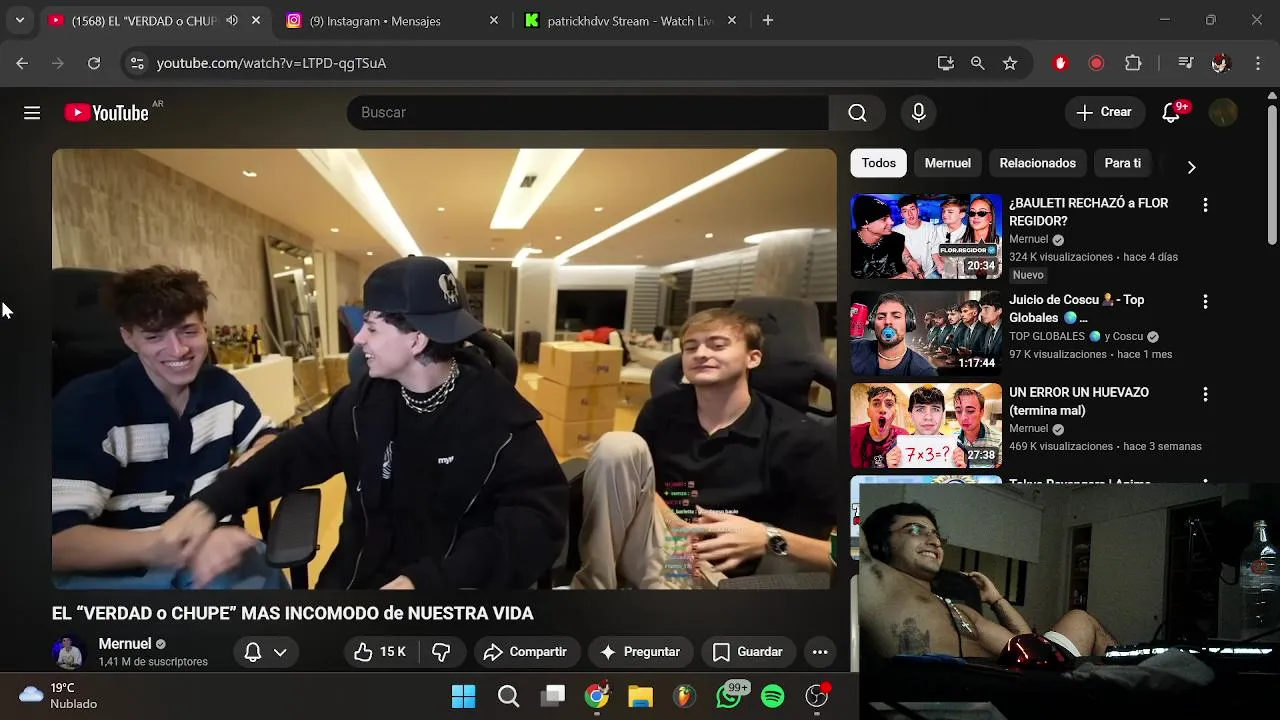Open Google Chrome from the taskbar
The image size is (1280, 720).
[x=597, y=696]
